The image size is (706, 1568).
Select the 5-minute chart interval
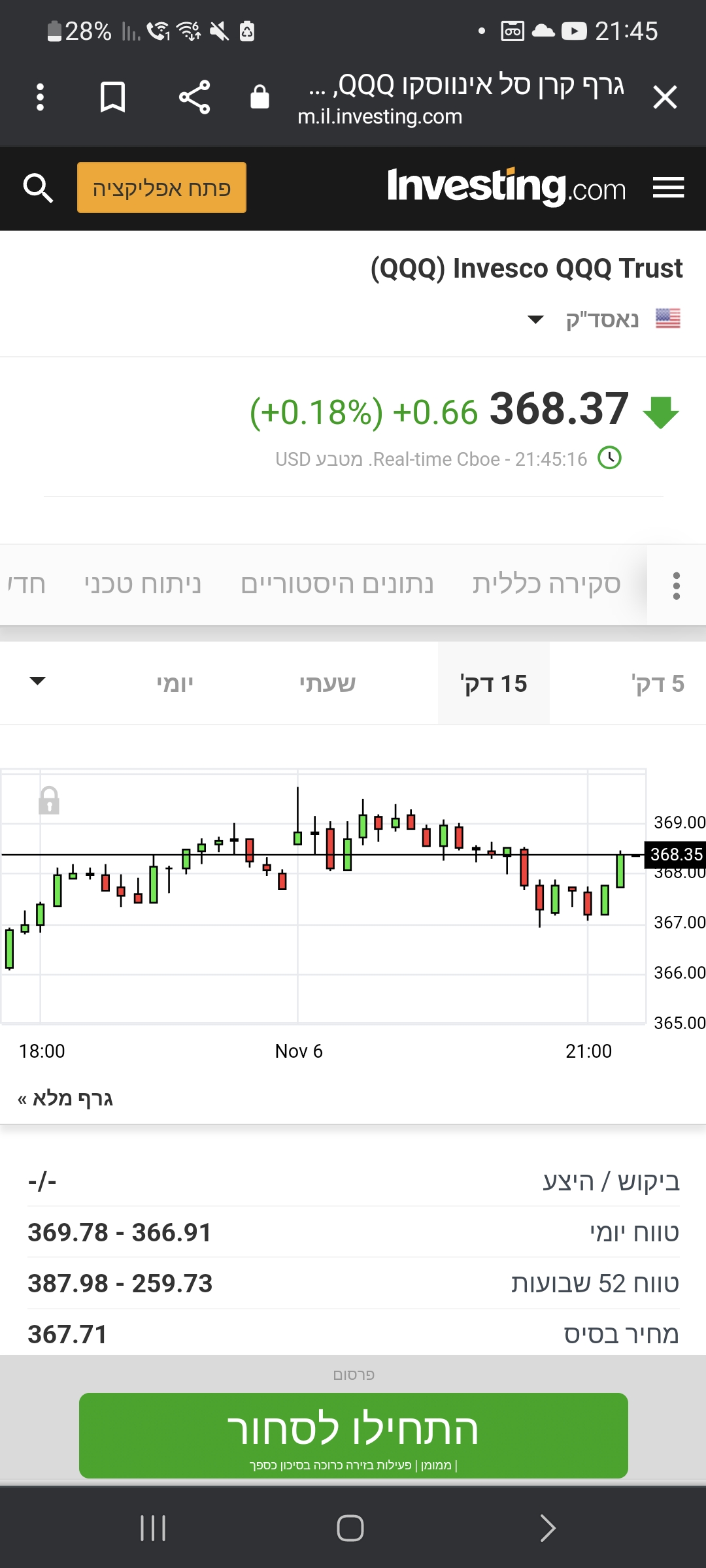click(x=657, y=683)
